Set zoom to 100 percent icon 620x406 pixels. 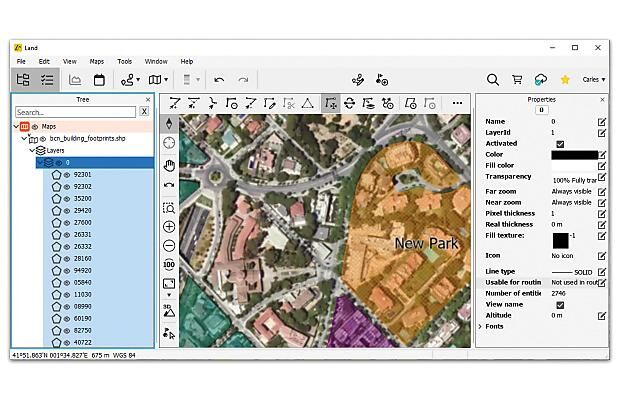pyautogui.click(x=169, y=264)
